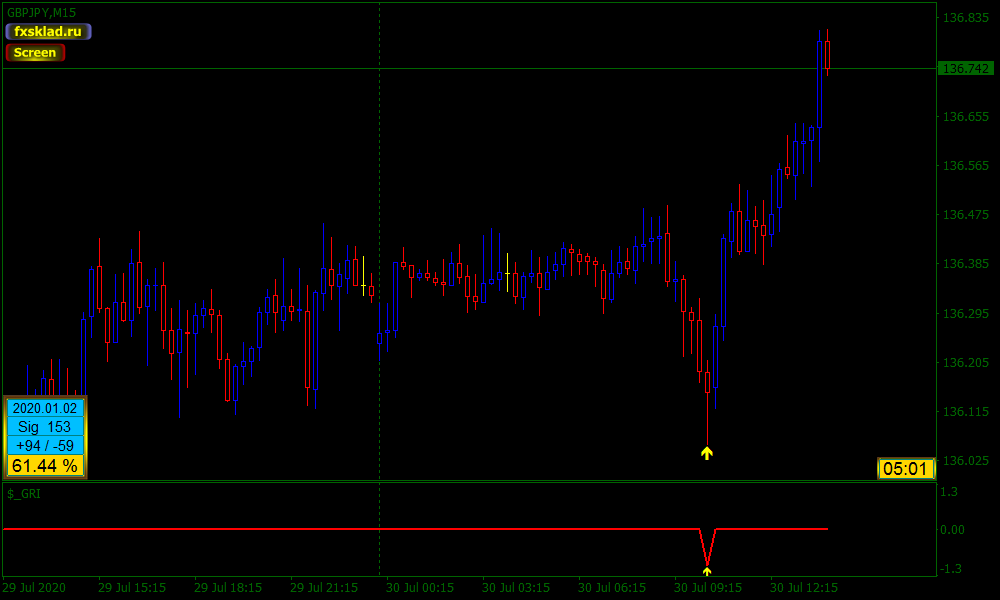Click the current price label 136.742
Image resolution: width=1000 pixels, height=600 pixels.
click(966, 68)
